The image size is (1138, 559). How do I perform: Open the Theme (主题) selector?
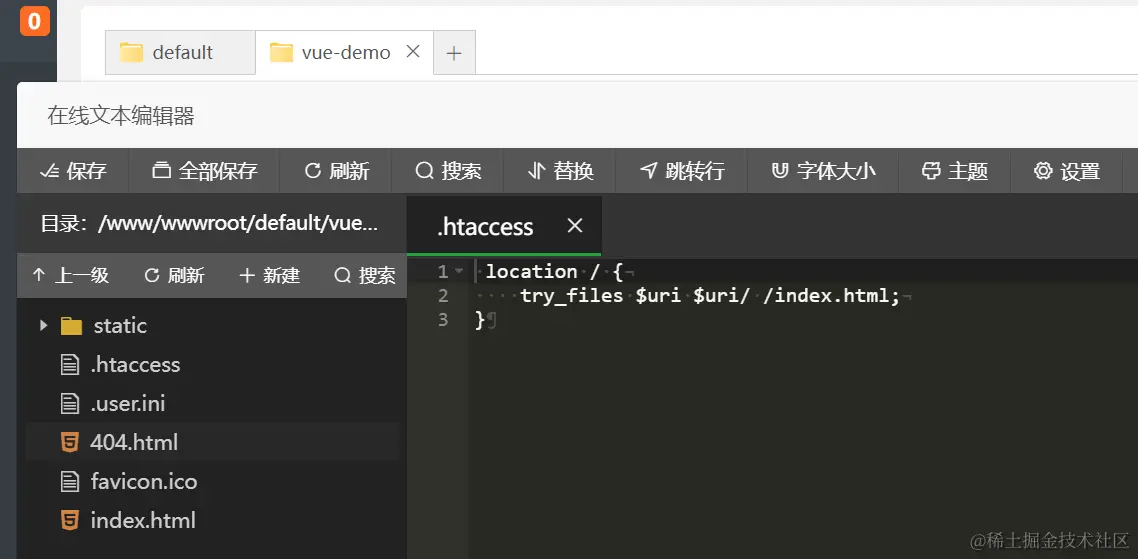[x=931, y=171]
